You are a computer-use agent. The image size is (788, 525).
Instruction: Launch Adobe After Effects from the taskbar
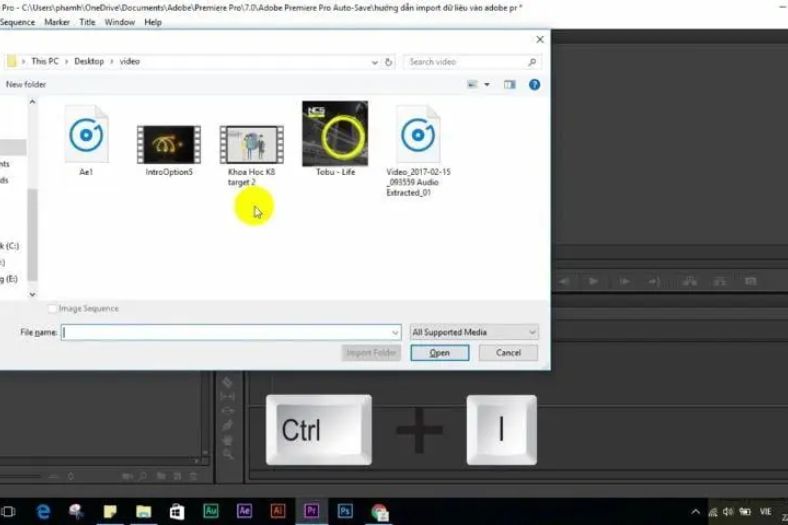[x=244, y=511]
